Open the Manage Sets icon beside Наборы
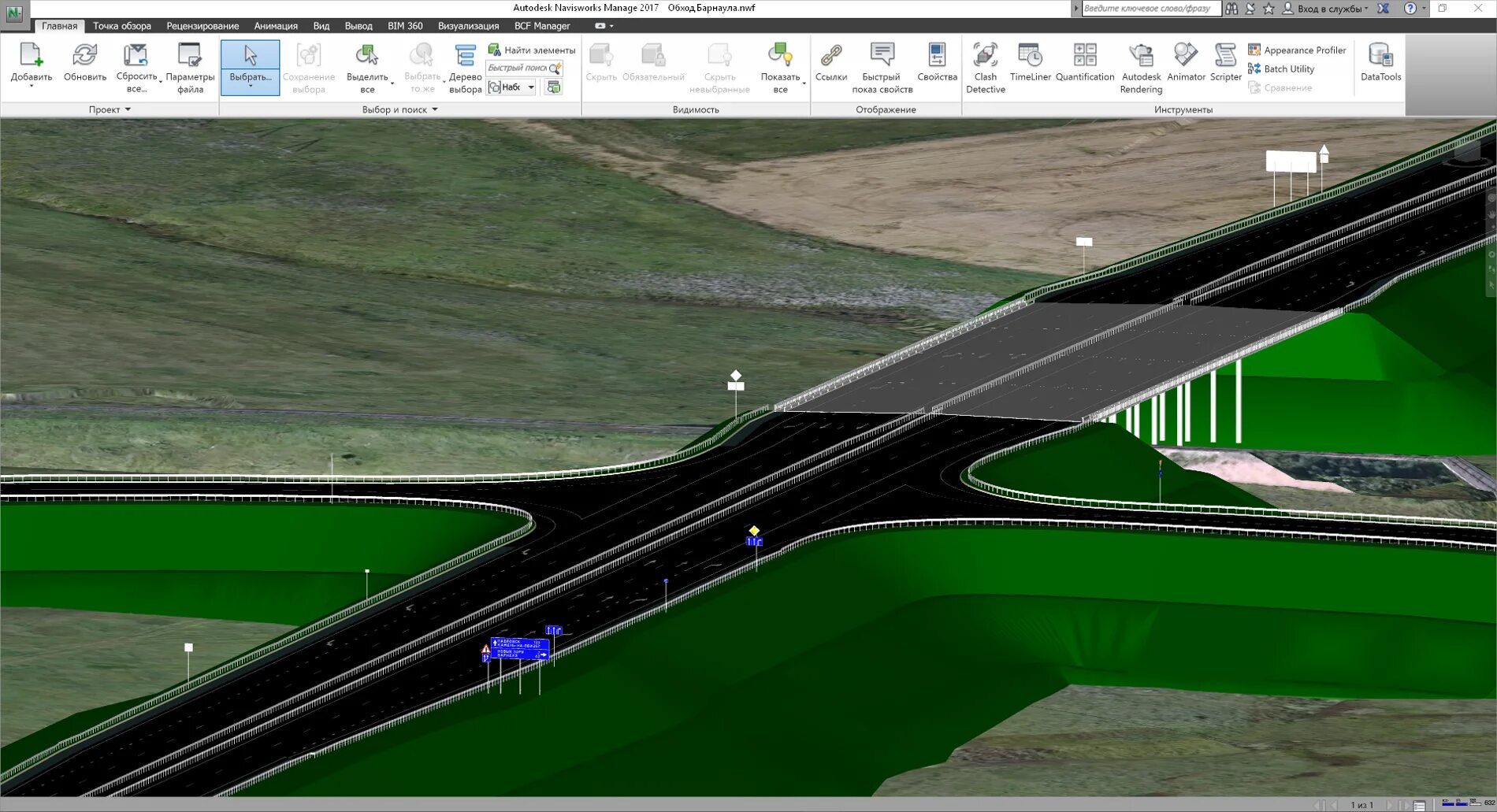This screenshot has width=1497, height=812. pyautogui.click(x=554, y=87)
